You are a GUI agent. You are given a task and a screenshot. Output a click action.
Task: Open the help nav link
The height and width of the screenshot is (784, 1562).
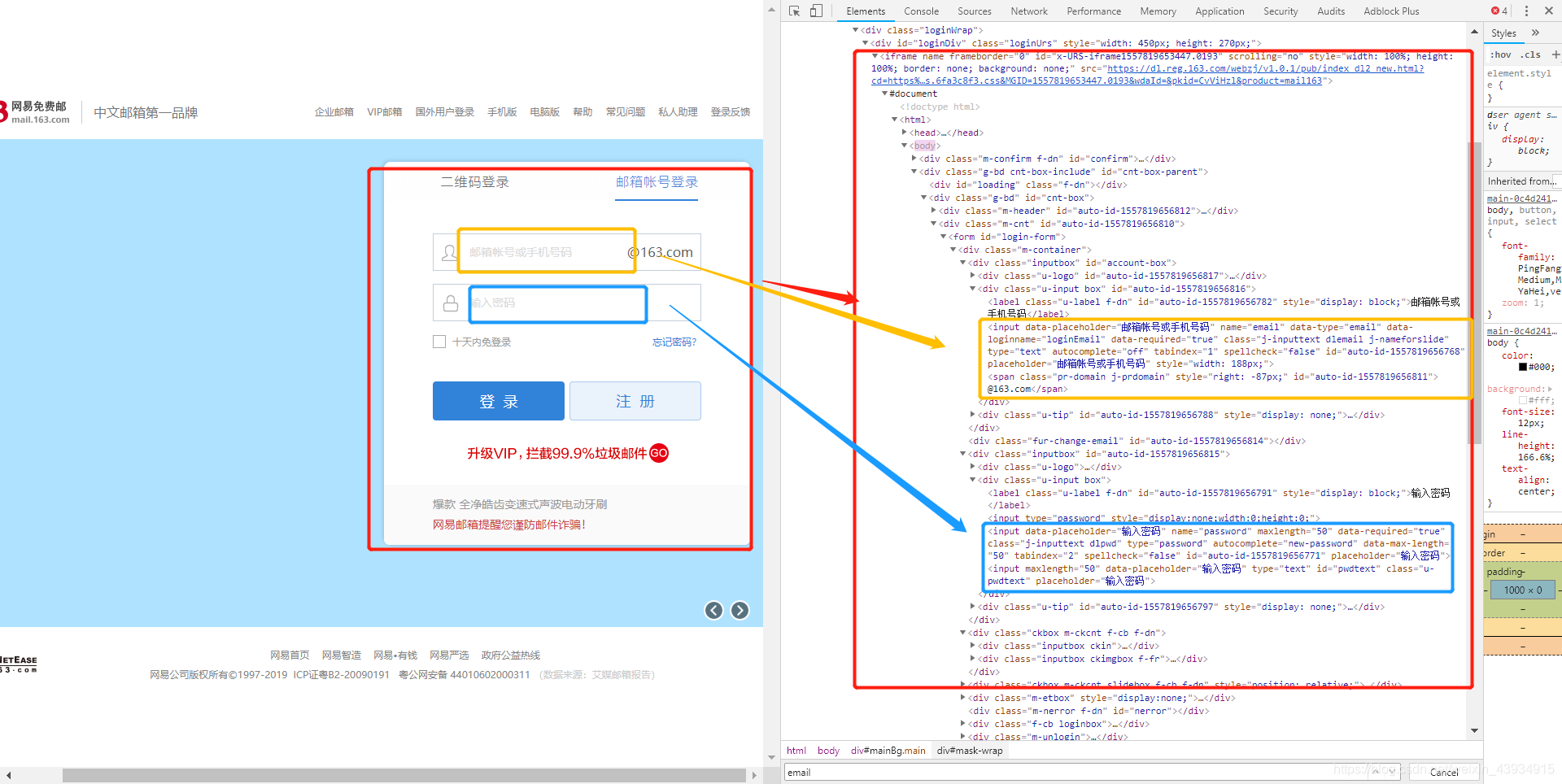point(582,112)
